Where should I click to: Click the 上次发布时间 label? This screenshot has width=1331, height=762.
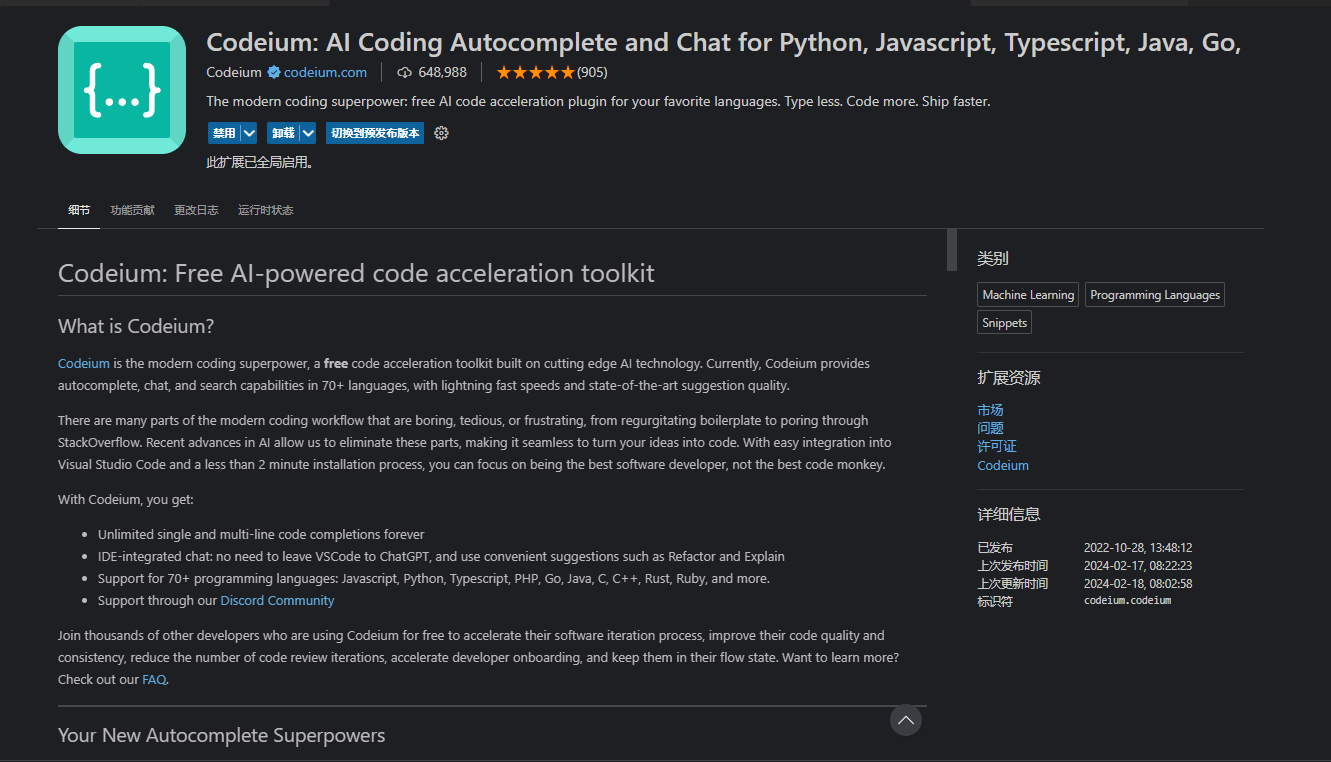1012,566
